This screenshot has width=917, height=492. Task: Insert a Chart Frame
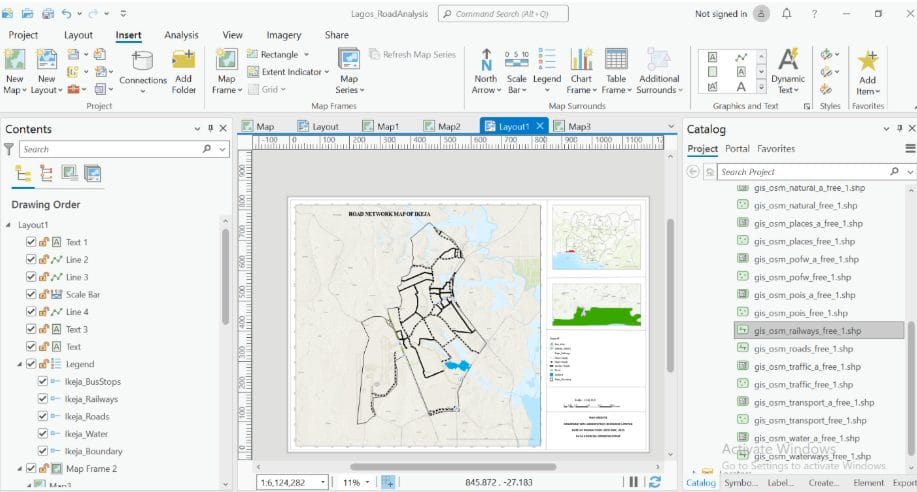click(581, 69)
